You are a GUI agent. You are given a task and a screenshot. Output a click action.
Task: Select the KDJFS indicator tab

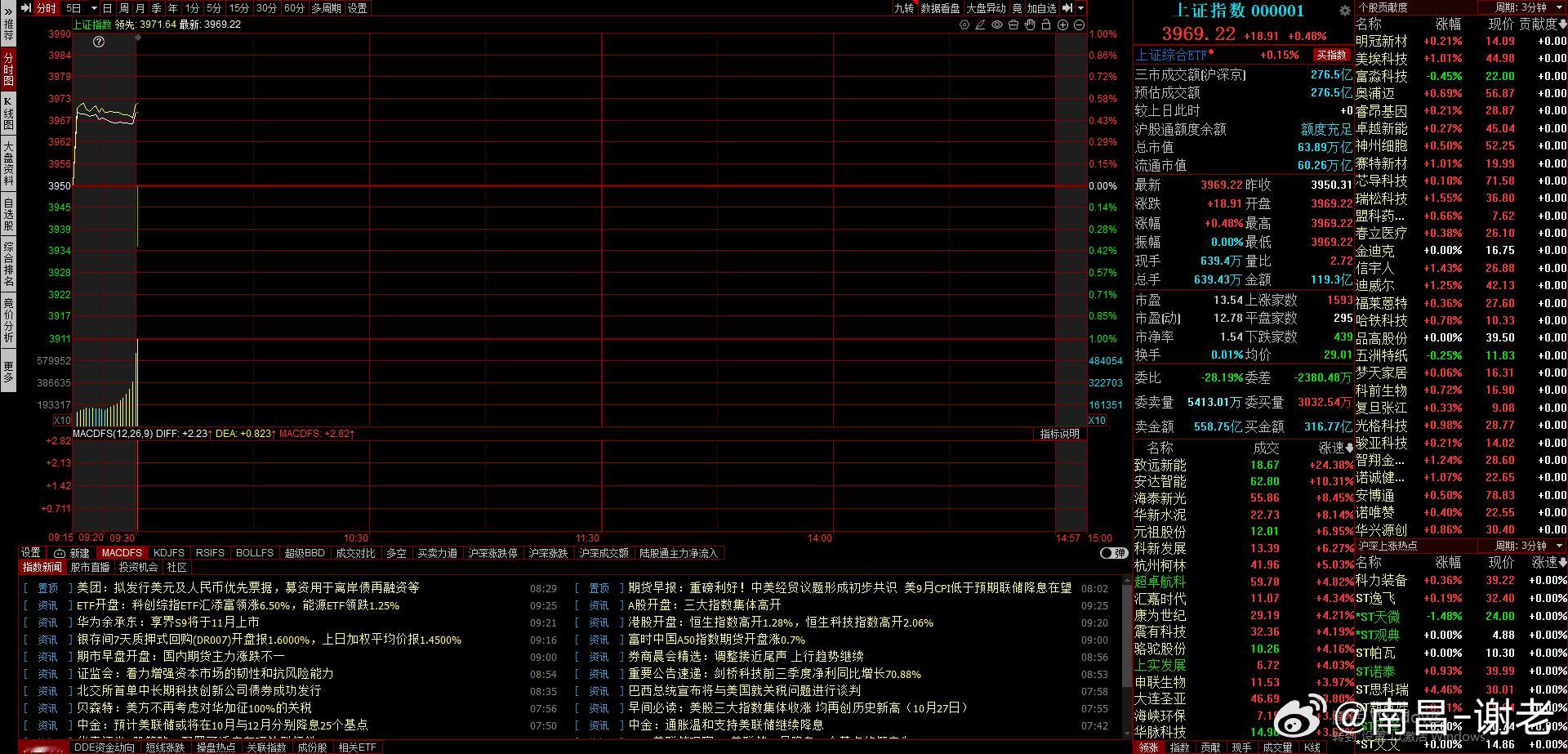[169, 553]
